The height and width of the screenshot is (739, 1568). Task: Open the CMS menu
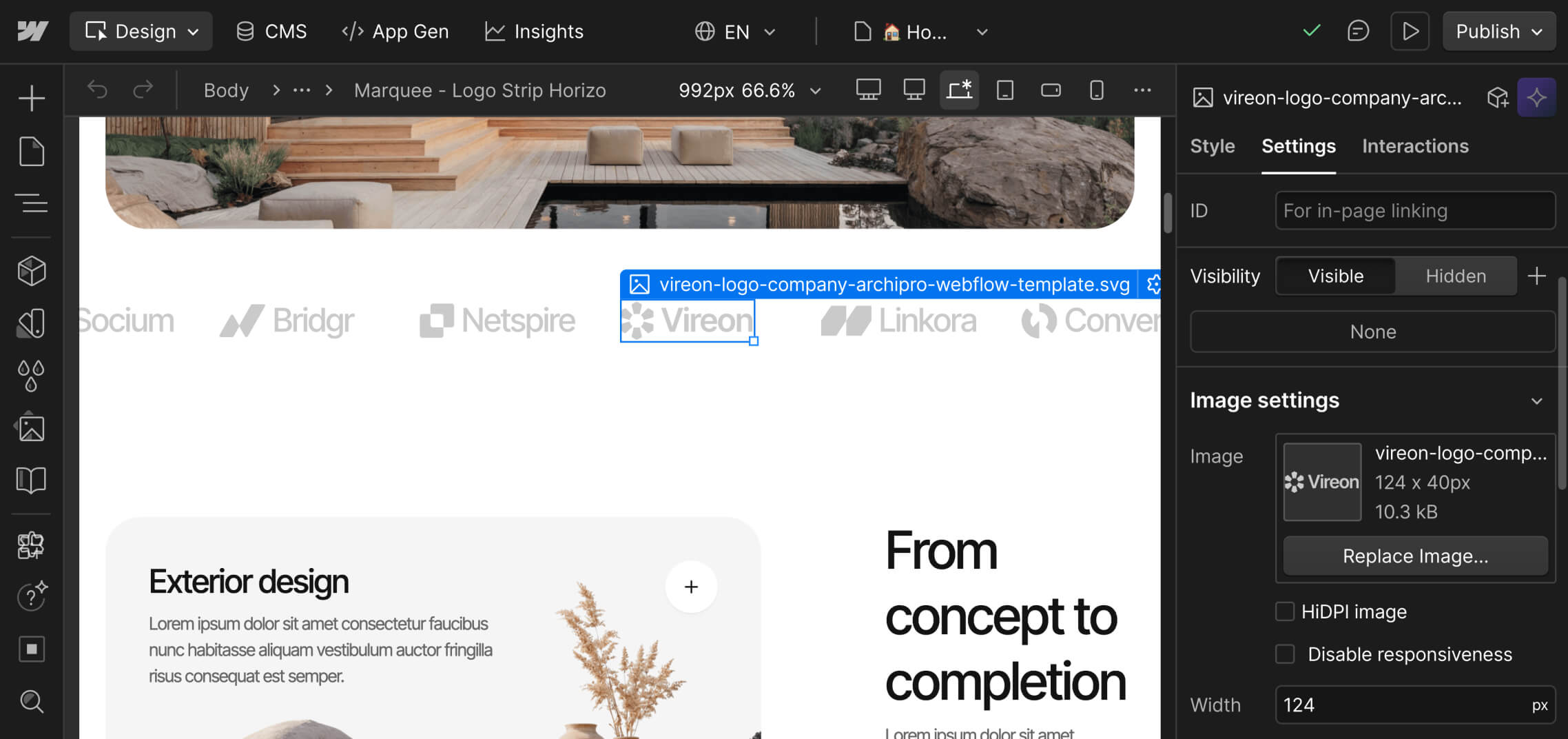coord(271,31)
